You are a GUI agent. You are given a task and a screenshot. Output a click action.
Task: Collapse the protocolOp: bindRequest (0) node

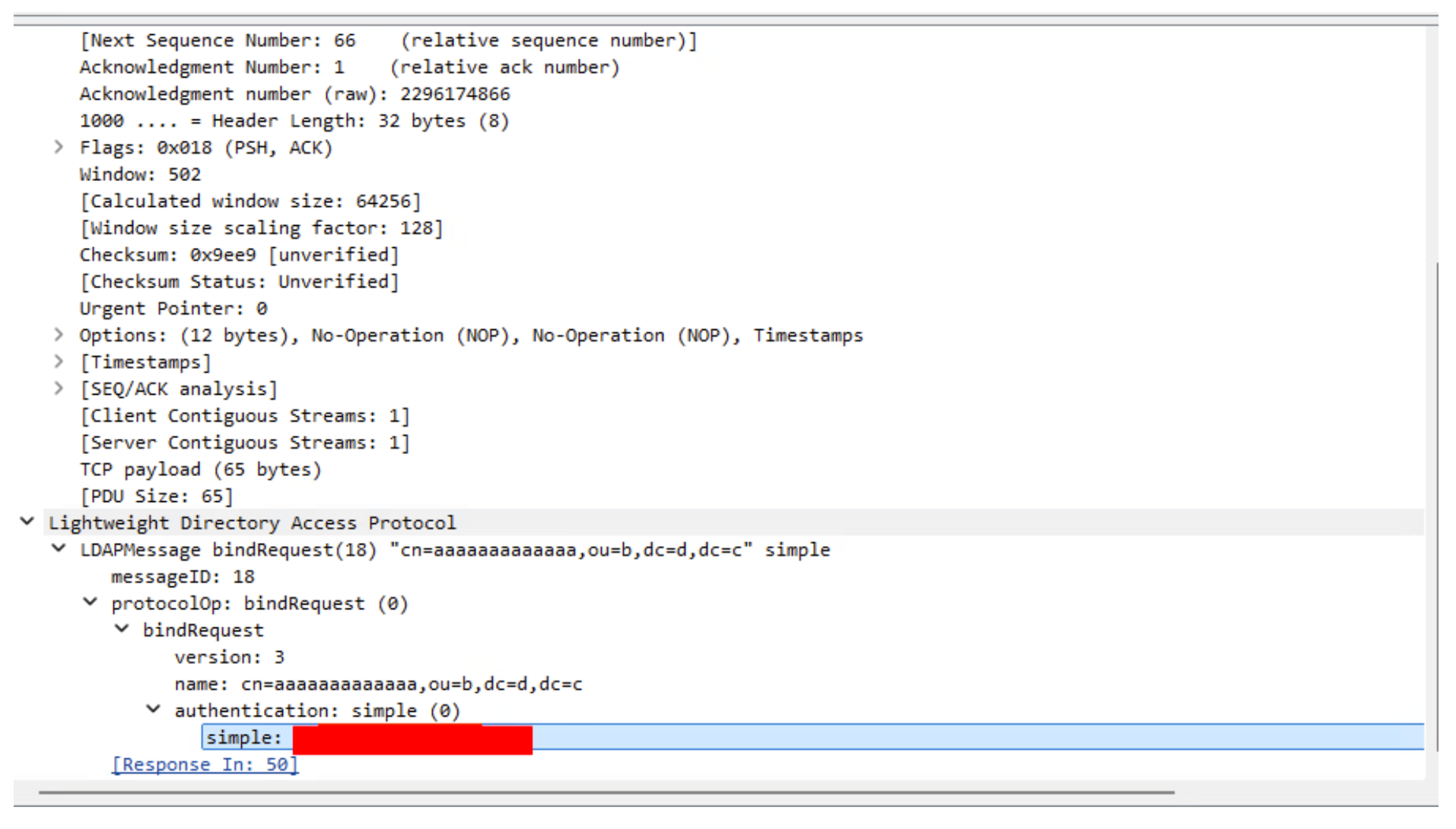(90, 602)
